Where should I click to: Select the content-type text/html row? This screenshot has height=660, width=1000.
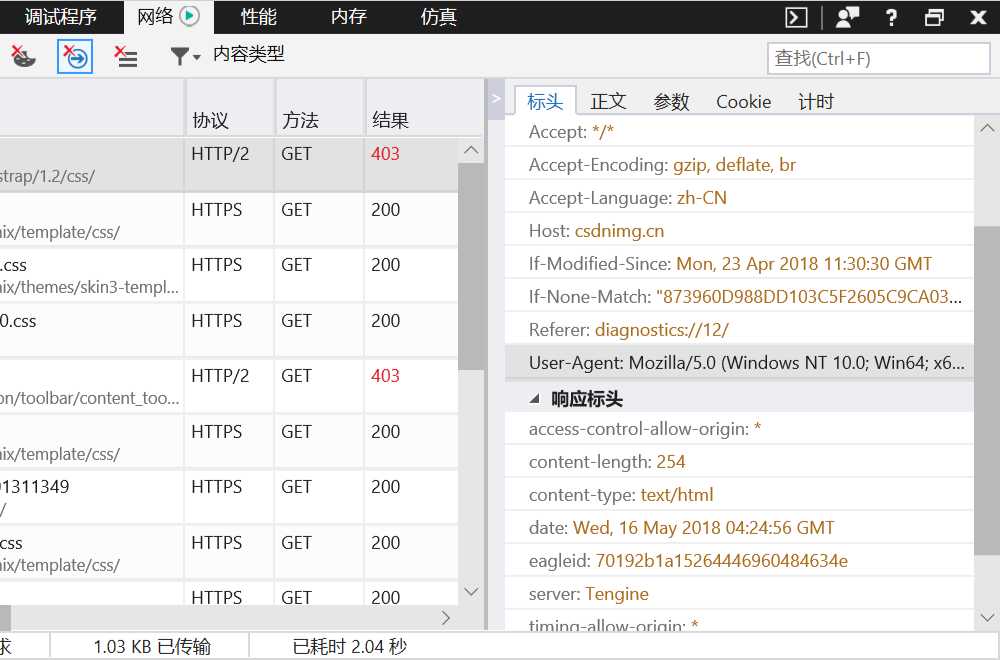(739, 494)
